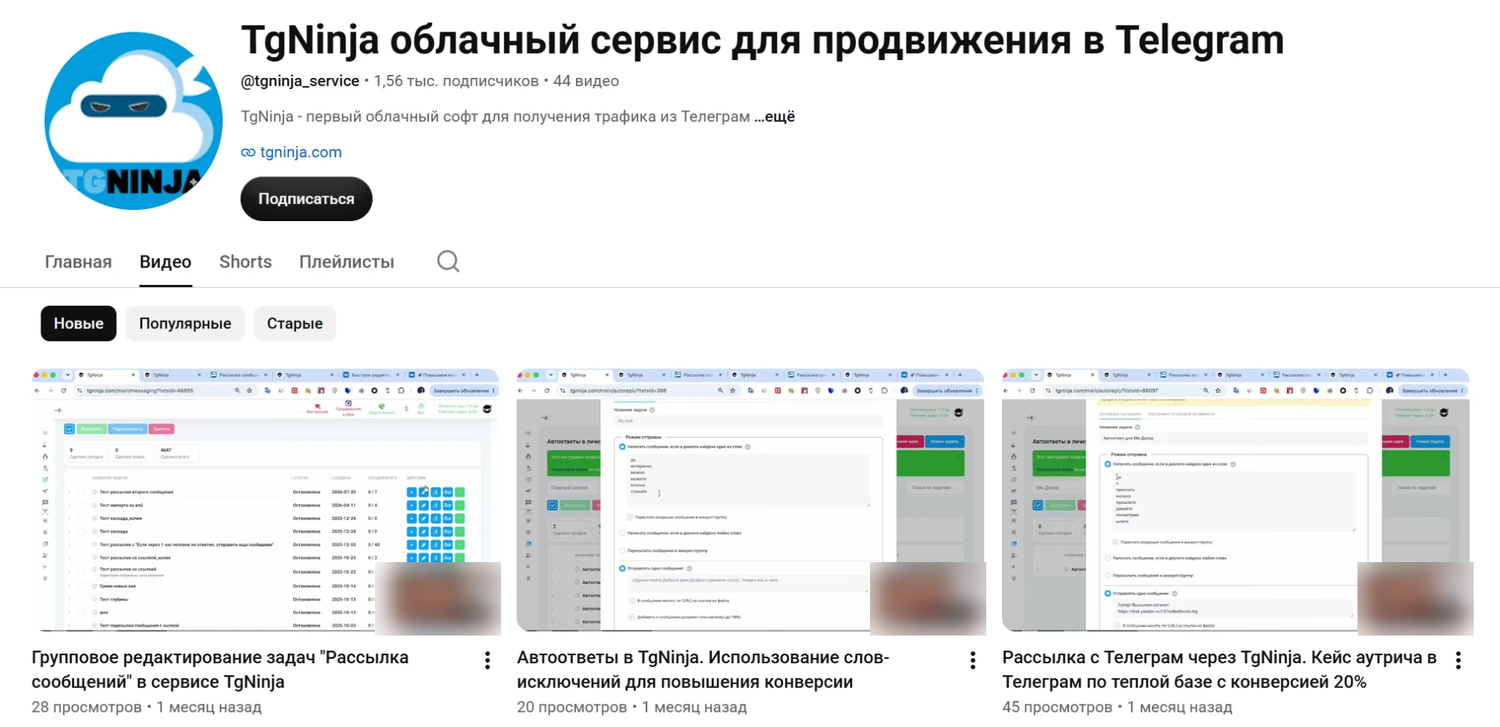
Task: Click "20 просмотров" under second video
Action: (x=572, y=707)
